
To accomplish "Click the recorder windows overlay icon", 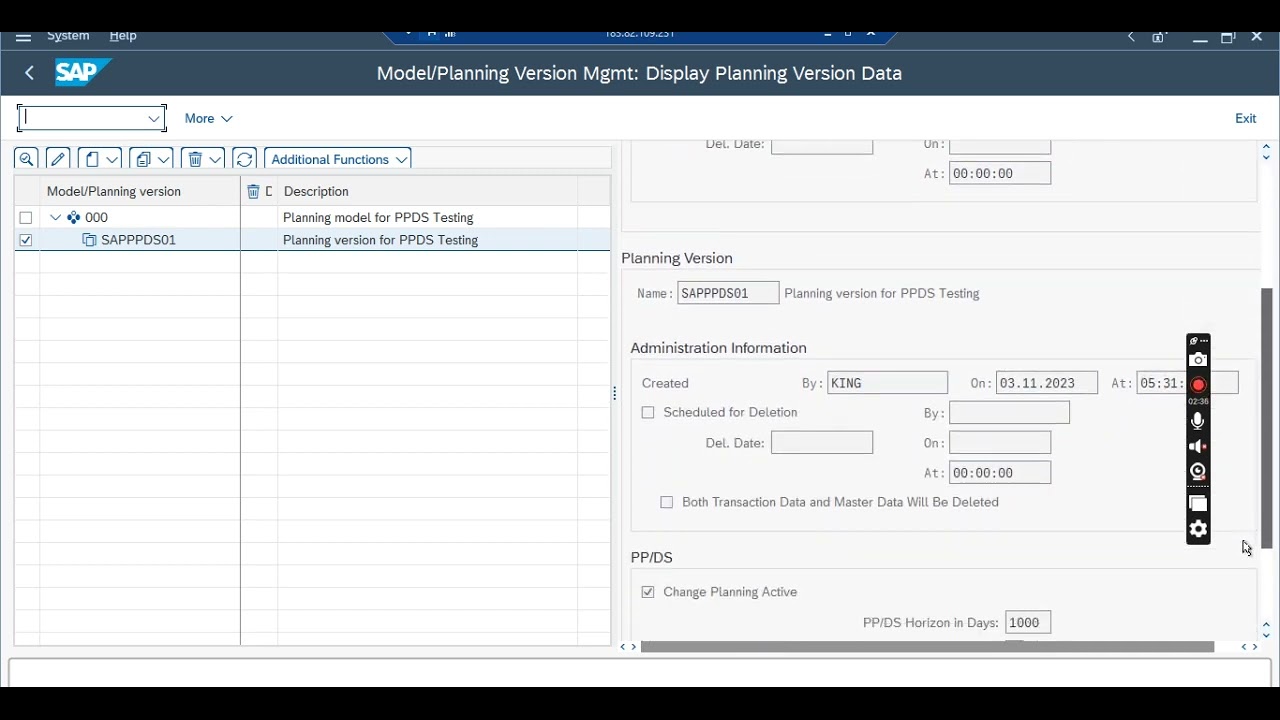I will [1198, 504].
